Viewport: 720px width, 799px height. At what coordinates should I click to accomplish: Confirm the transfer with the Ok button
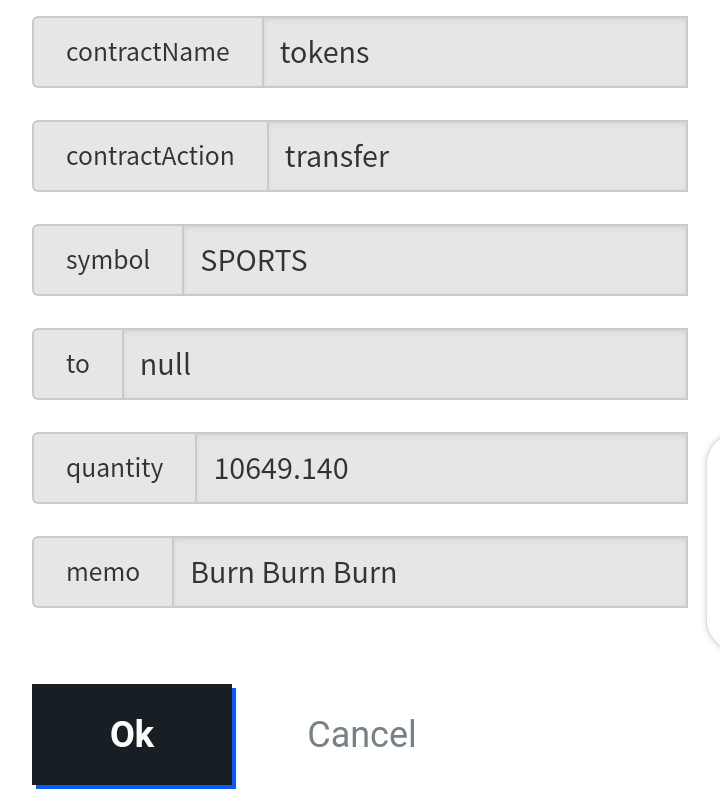[x=132, y=734]
